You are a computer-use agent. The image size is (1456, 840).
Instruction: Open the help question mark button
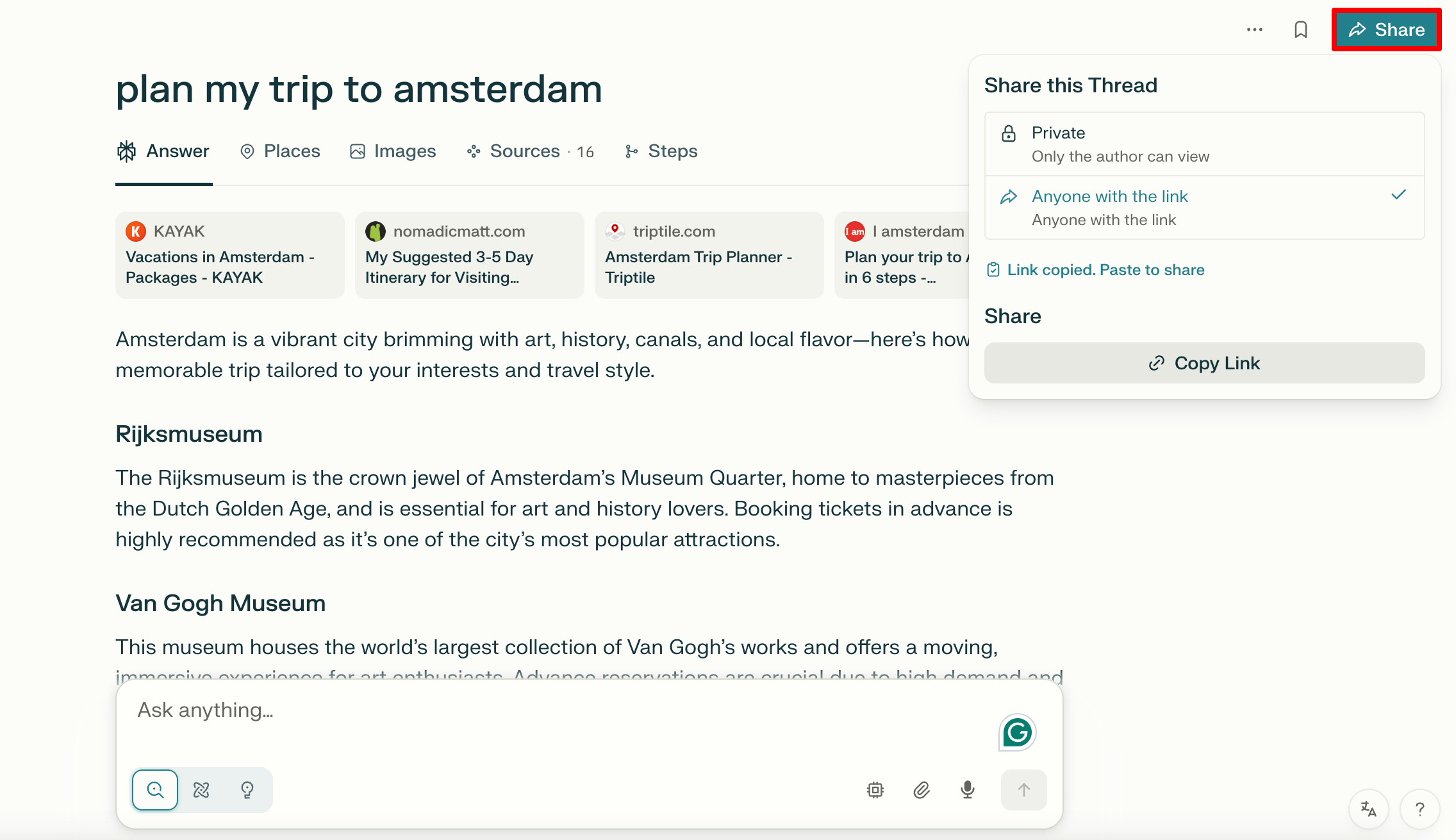tap(1420, 809)
